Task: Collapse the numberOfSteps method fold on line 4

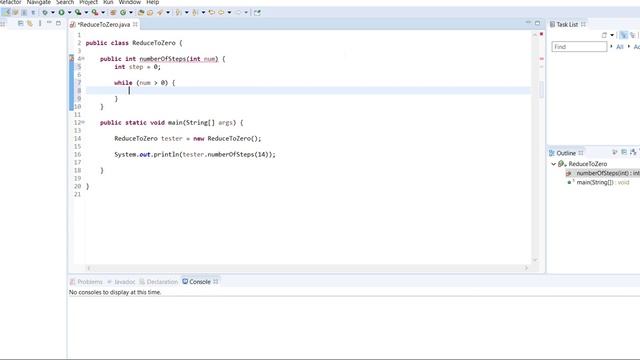Action: [83, 59]
